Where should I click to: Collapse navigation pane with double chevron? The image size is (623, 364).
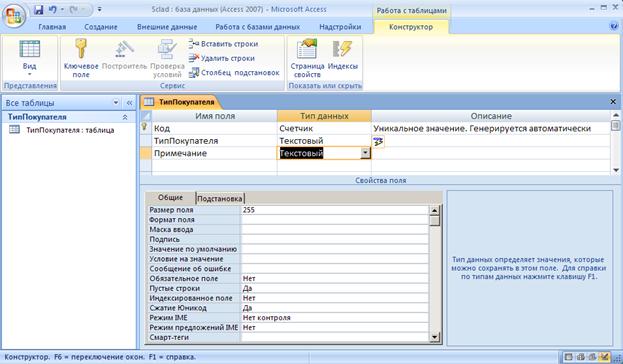point(129,103)
